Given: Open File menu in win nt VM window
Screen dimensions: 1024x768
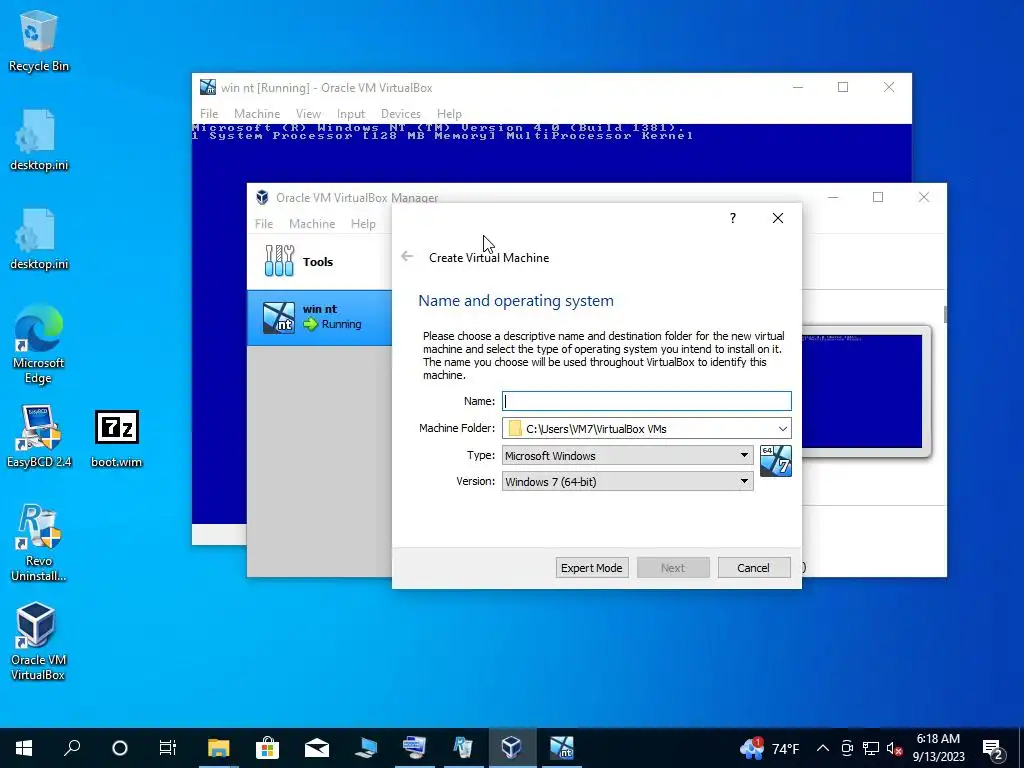Looking at the screenshot, I should pyautogui.click(x=209, y=114).
